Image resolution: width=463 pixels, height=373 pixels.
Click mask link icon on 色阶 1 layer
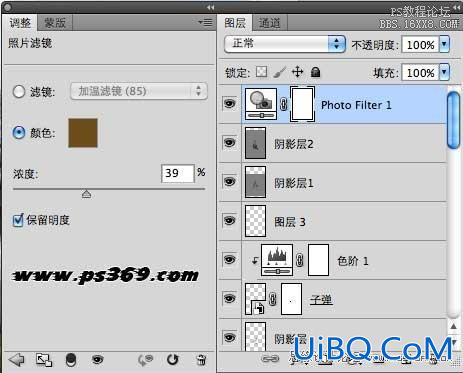point(300,260)
